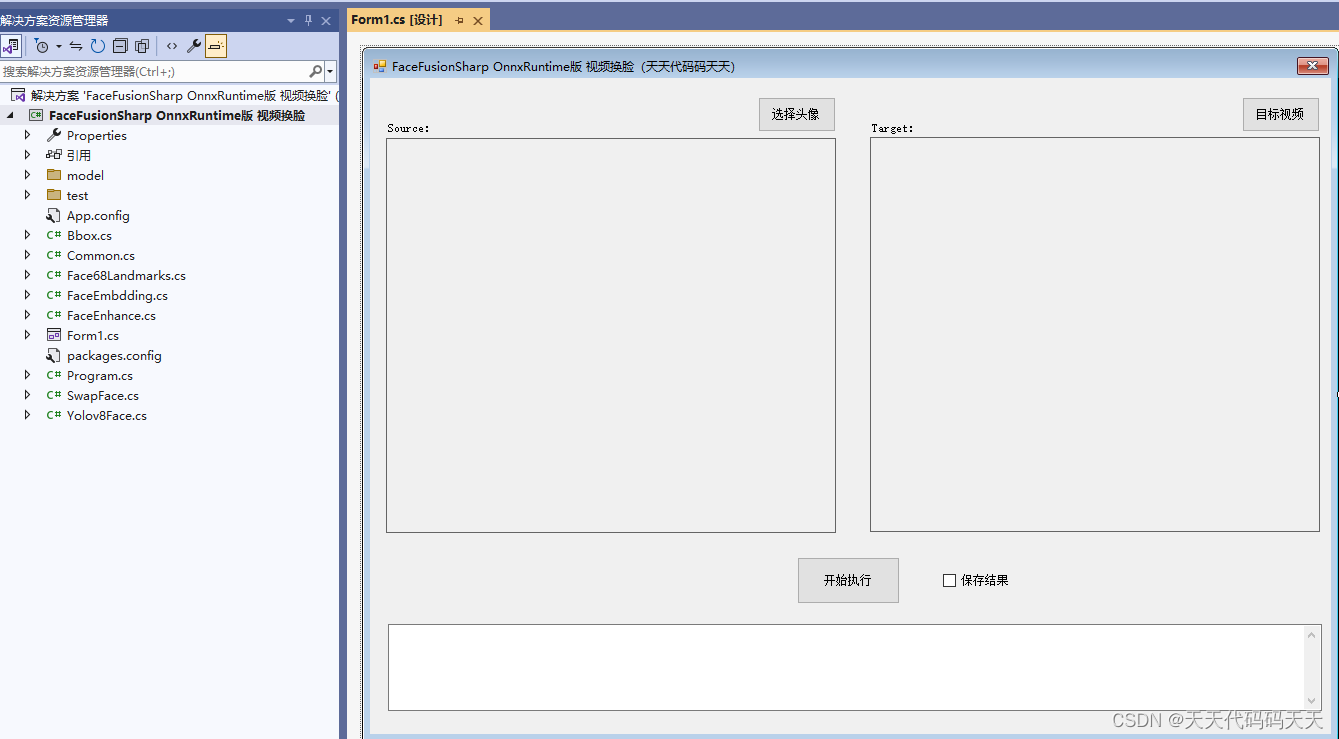Close the Solution Explorer panel

pyautogui.click(x=326, y=20)
